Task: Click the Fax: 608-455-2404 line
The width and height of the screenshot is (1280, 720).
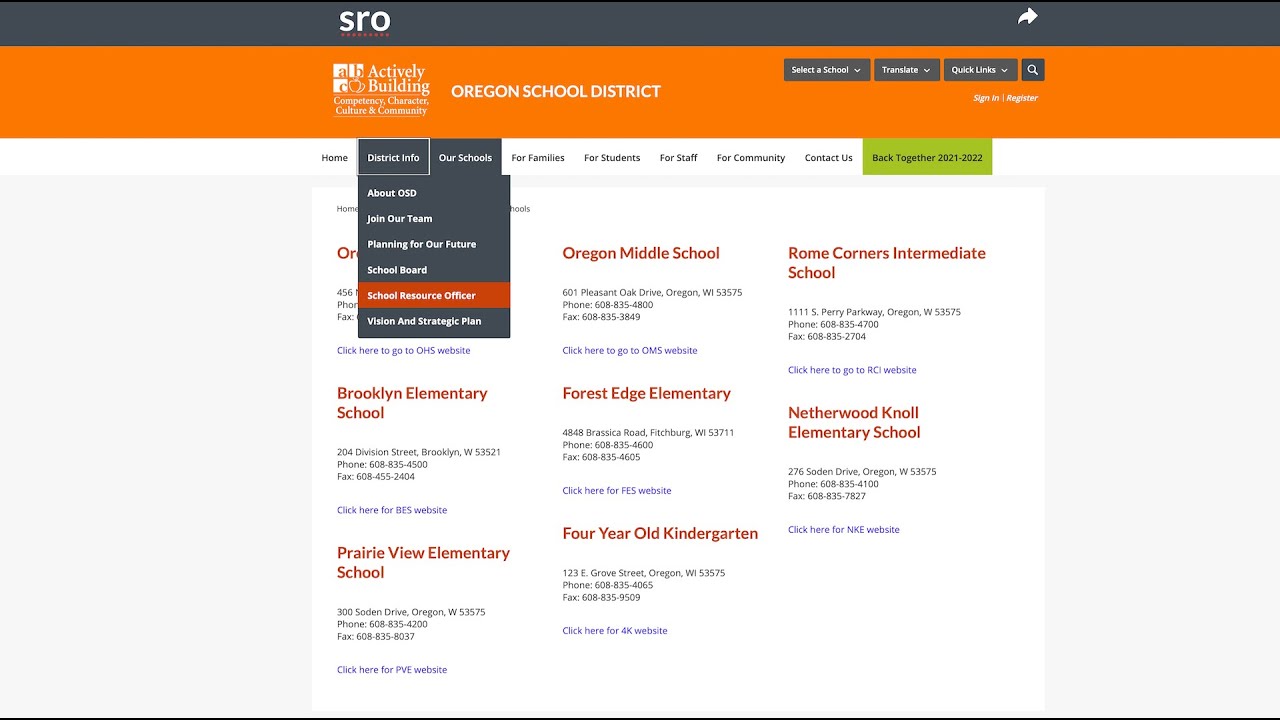Action: click(376, 477)
